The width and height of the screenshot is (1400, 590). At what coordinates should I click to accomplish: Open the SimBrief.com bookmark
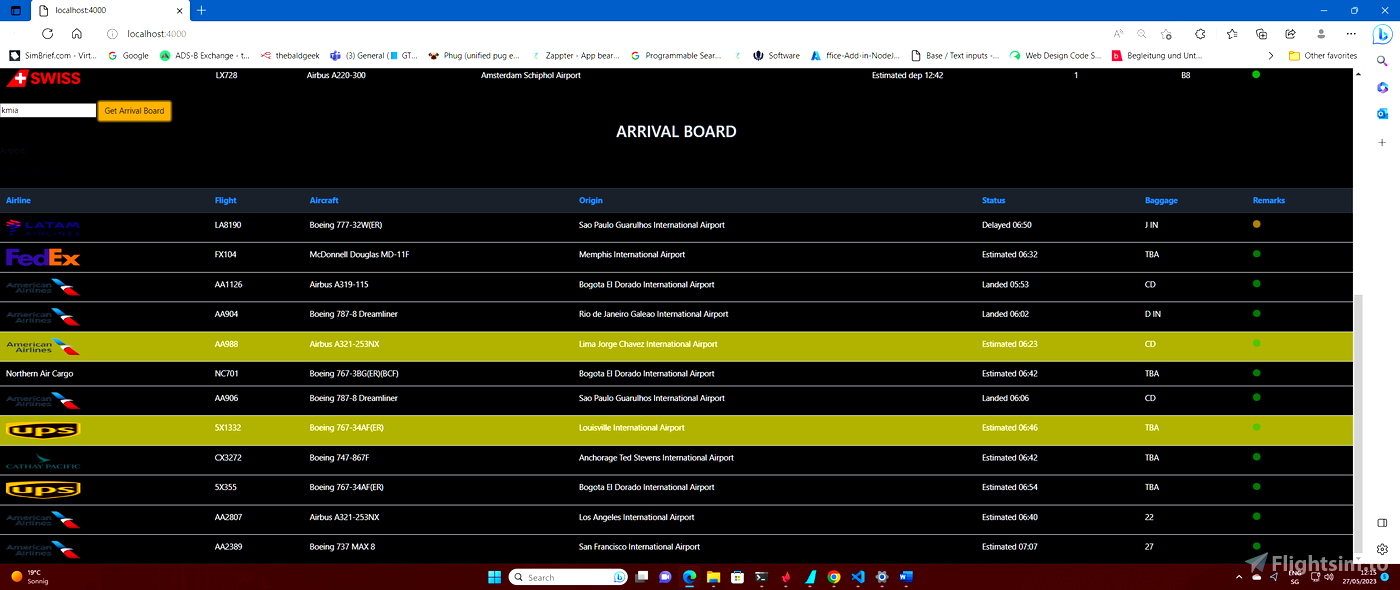(x=54, y=56)
